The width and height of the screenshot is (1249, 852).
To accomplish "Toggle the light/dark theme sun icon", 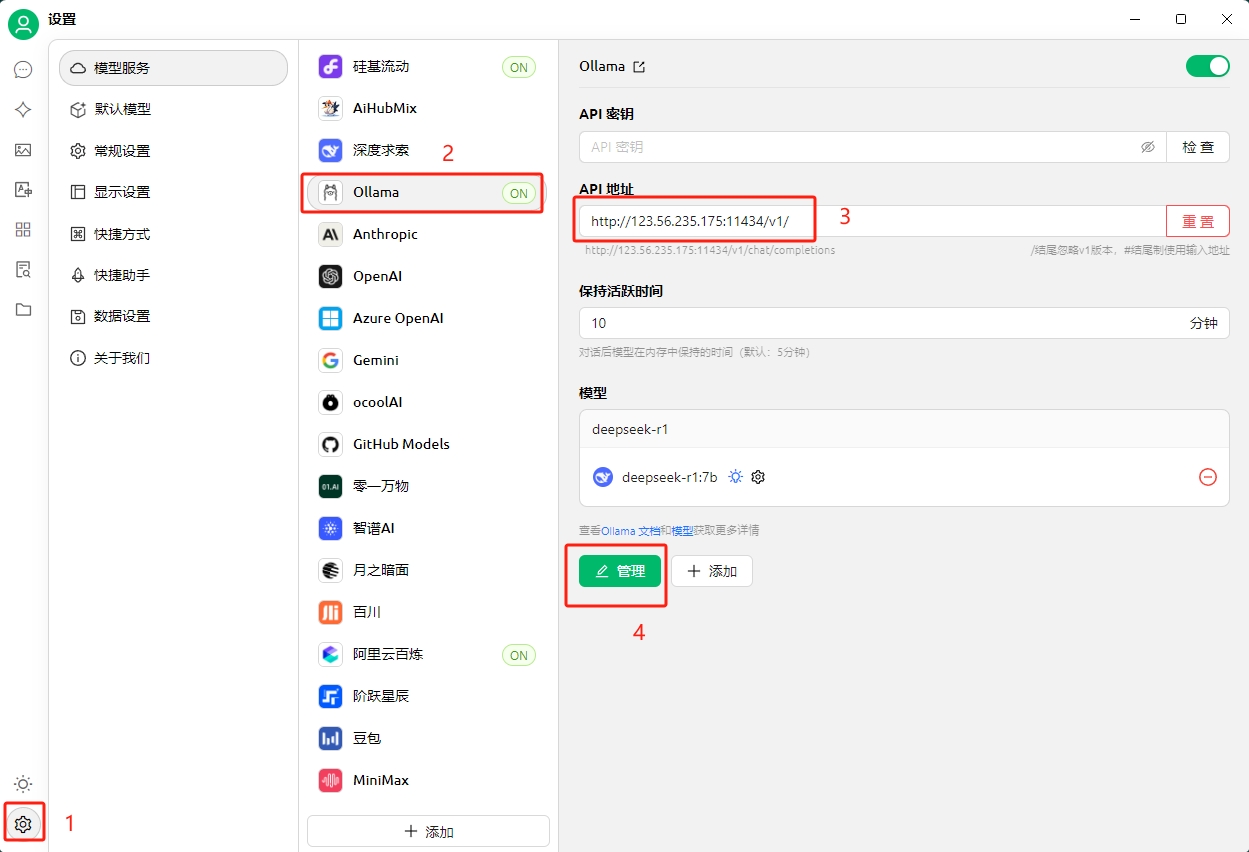I will [23, 784].
